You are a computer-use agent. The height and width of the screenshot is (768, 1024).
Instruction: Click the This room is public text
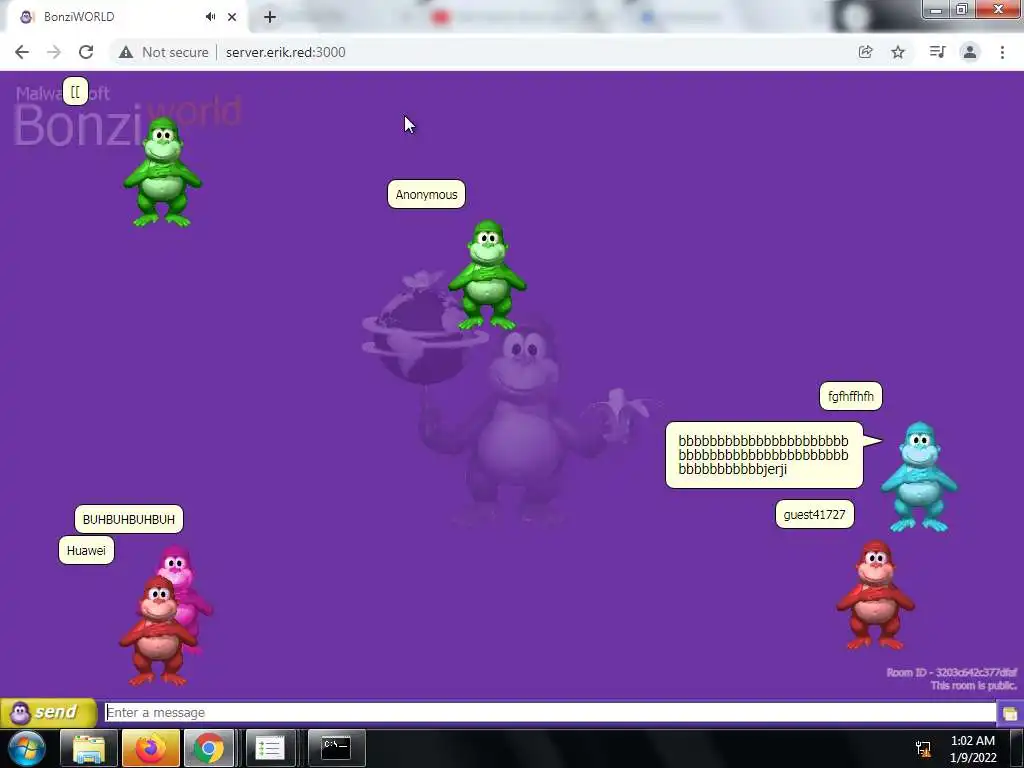(x=974, y=686)
